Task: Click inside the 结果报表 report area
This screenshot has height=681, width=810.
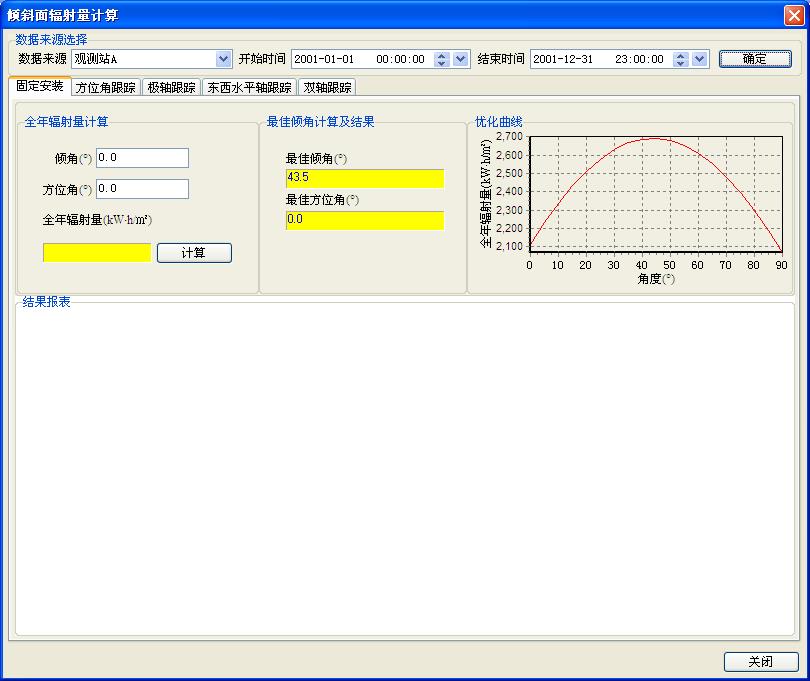Action: 405,469
